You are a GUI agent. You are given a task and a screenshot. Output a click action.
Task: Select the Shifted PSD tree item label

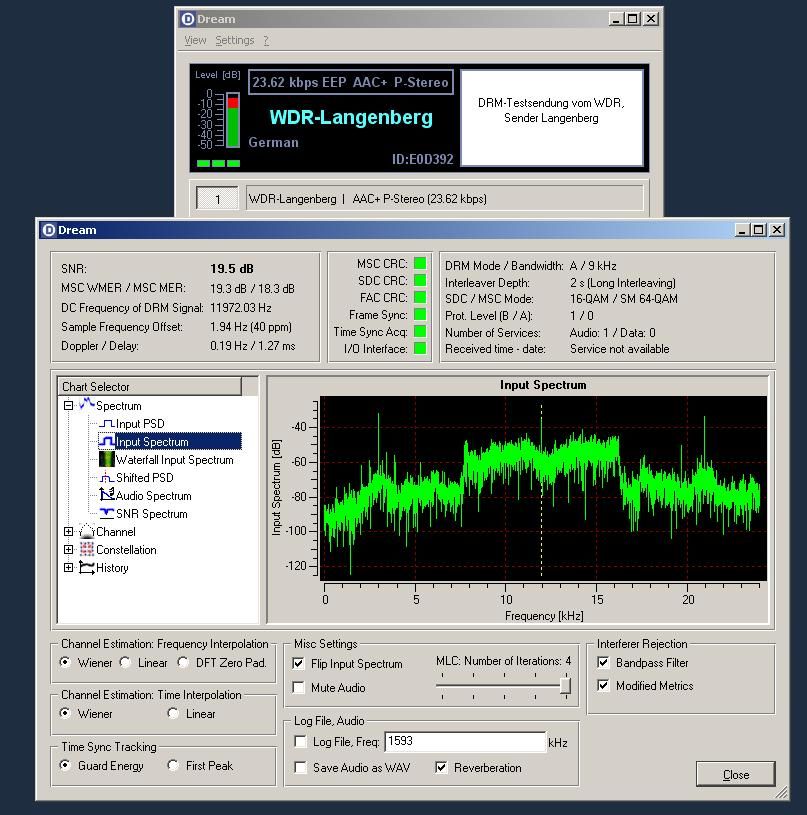(x=144, y=478)
